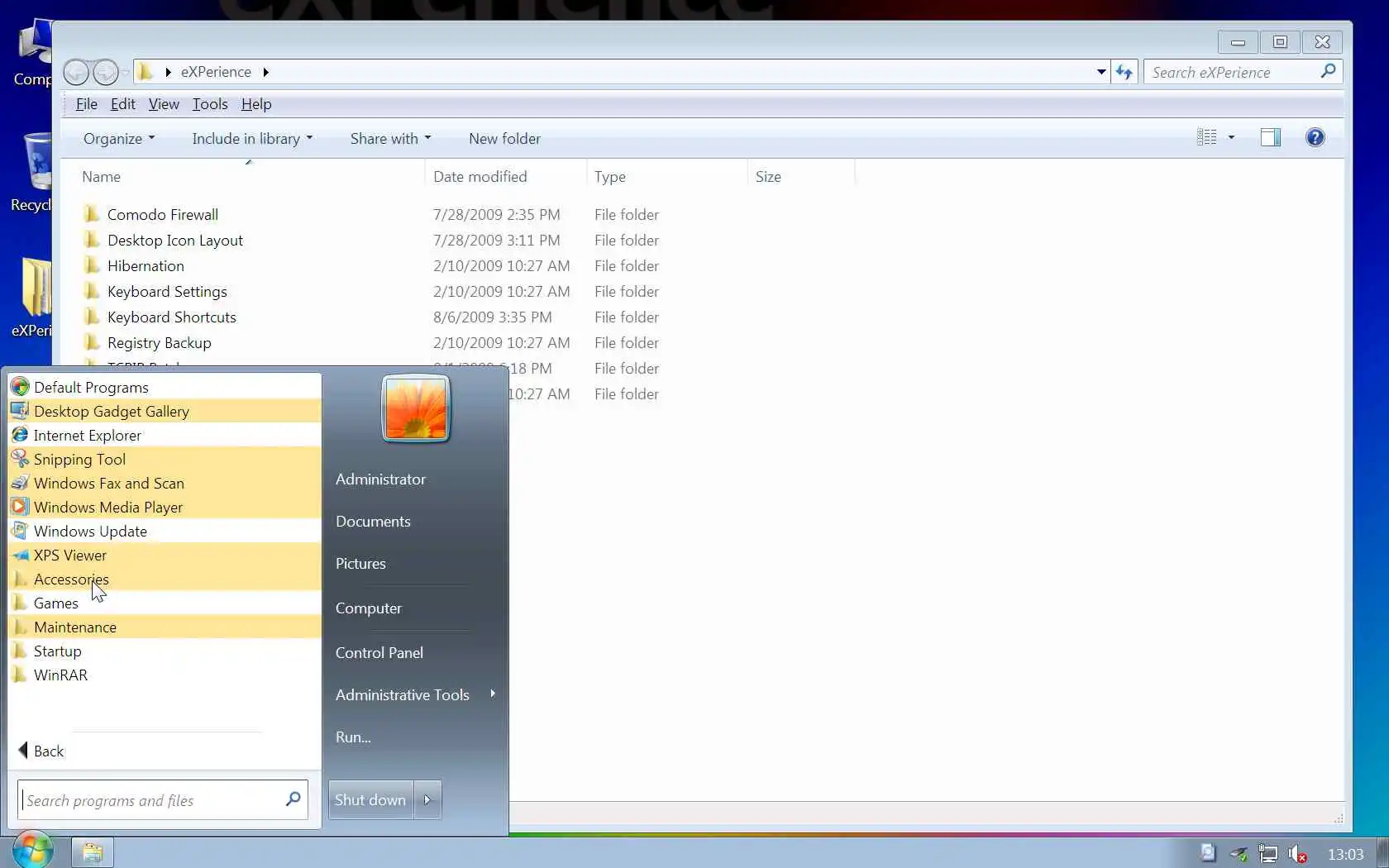
Task: Open Explorer help via the question mark
Action: pyautogui.click(x=1315, y=137)
